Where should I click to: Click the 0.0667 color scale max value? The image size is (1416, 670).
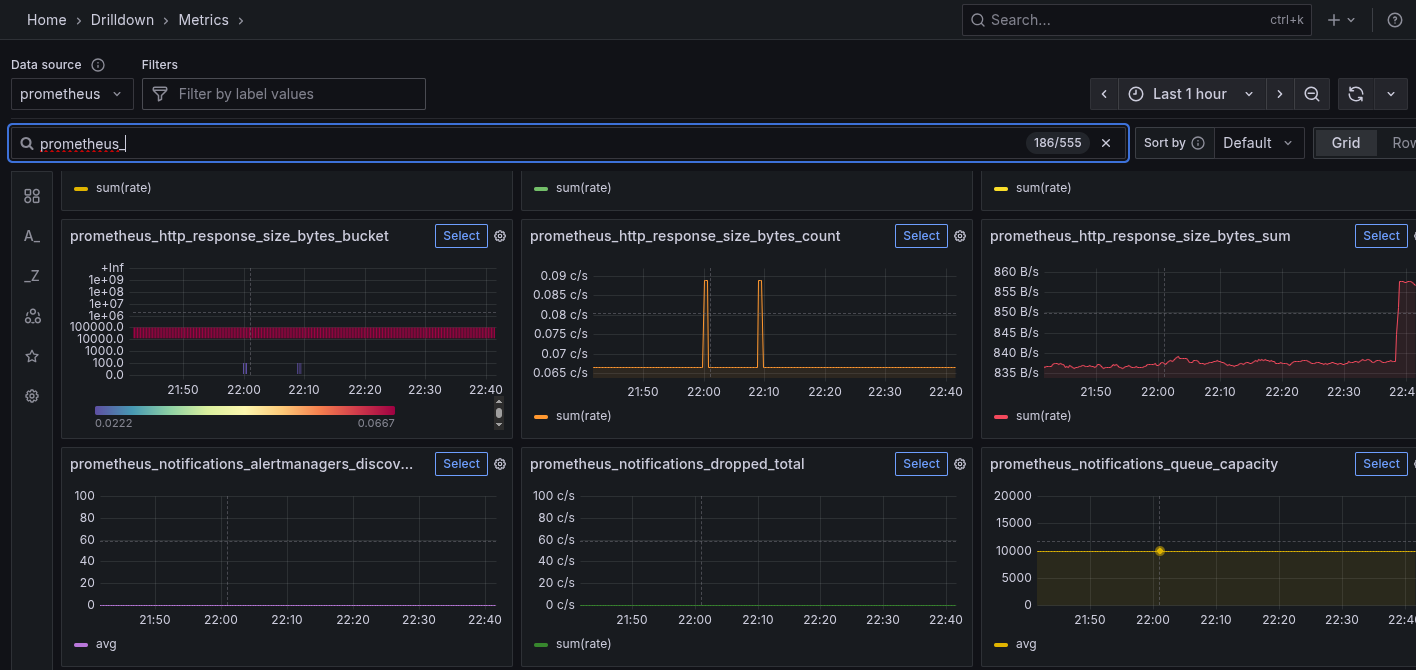(376, 423)
